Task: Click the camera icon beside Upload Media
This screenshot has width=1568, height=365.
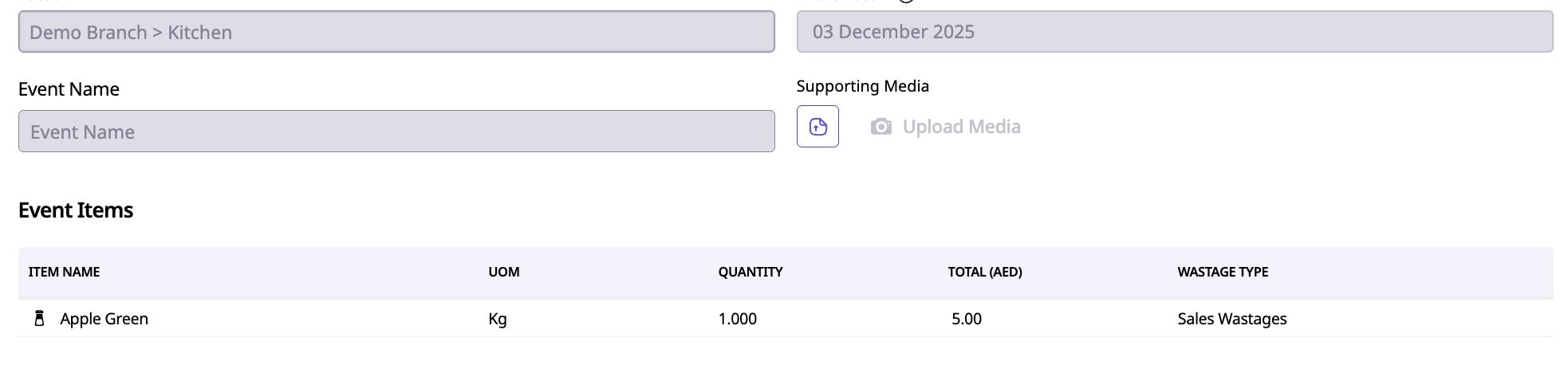Action: [881, 127]
